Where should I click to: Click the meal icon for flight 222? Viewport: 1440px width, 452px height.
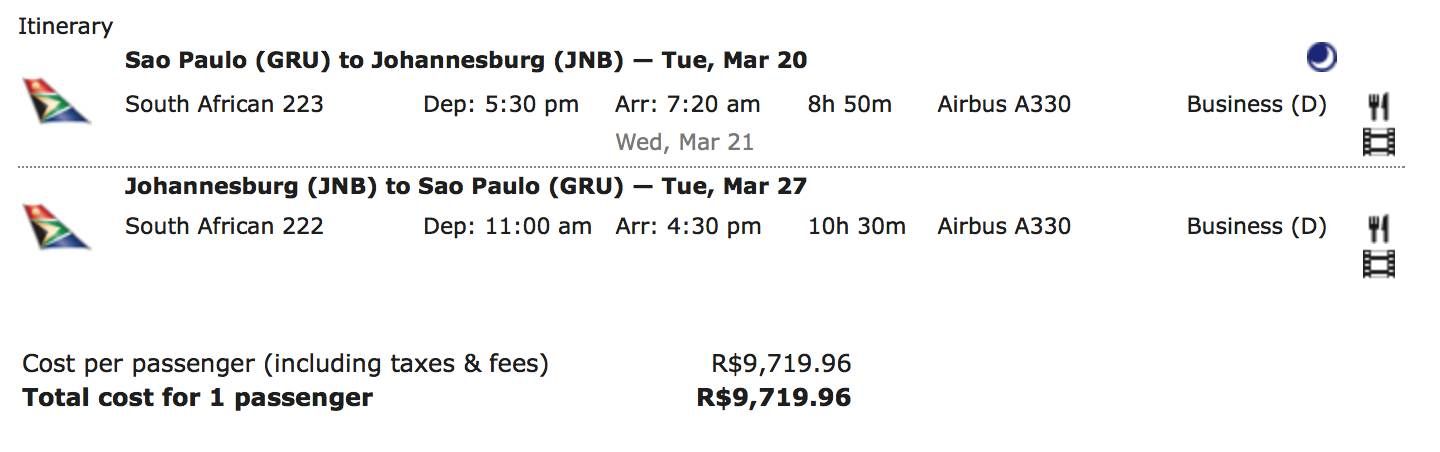pos(1379,229)
